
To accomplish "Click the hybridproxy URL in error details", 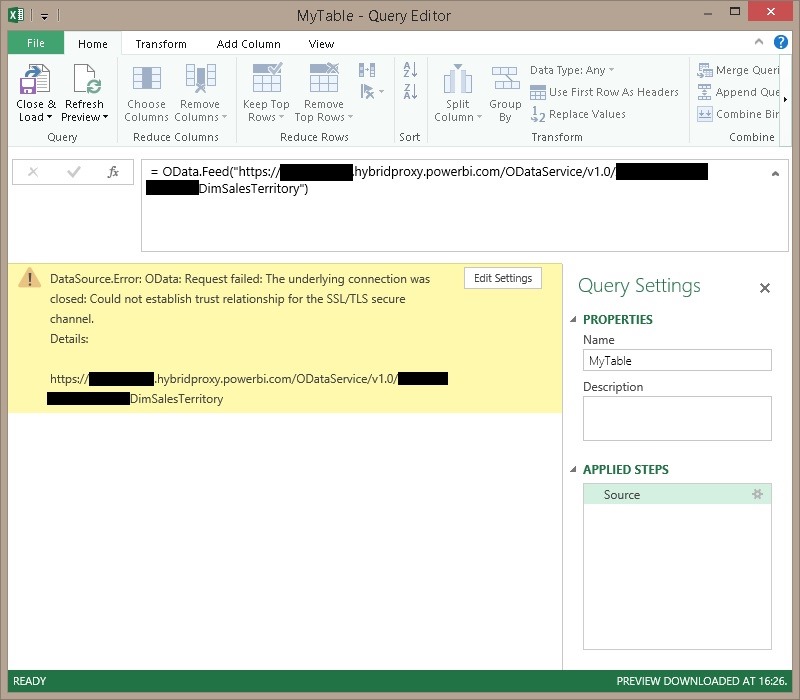I will click(x=247, y=388).
